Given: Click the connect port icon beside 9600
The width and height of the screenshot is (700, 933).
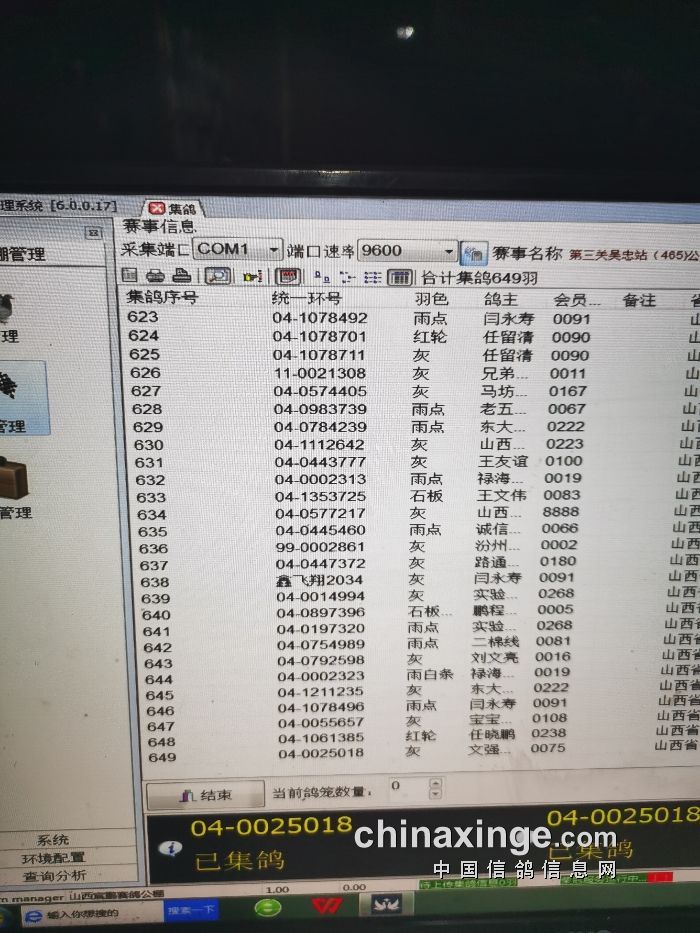Looking at the screenshot, I should 474,251.
